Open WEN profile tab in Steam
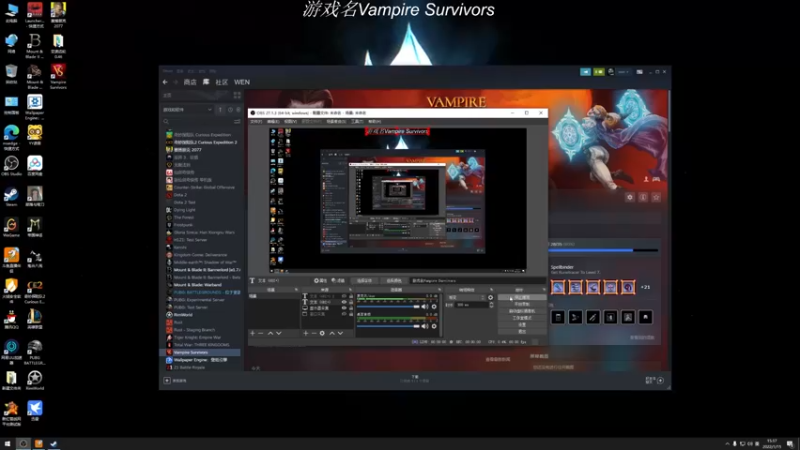The height and width of the screenshot is (450, 800). click(x=242, y=82)
